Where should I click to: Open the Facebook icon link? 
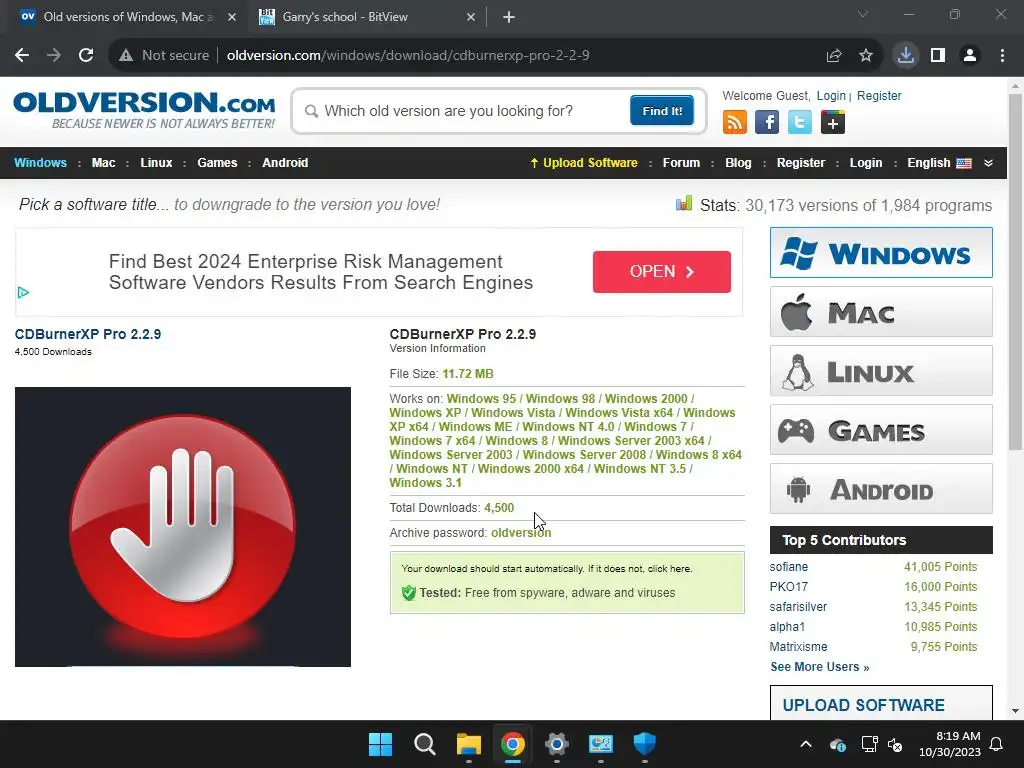(767, 122)
